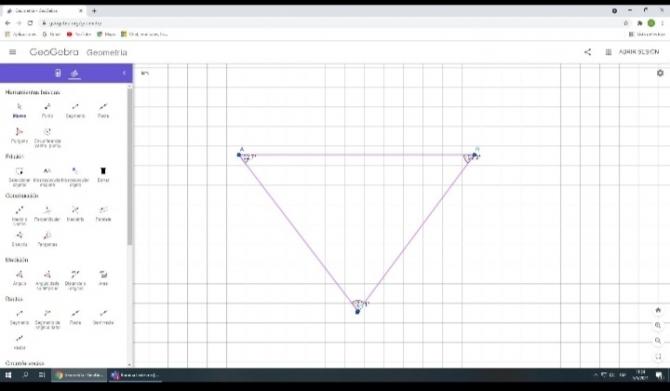Screen dimensions: 670x391
Task: Select the Semirrecta tool
Action: tap(103, 317)
